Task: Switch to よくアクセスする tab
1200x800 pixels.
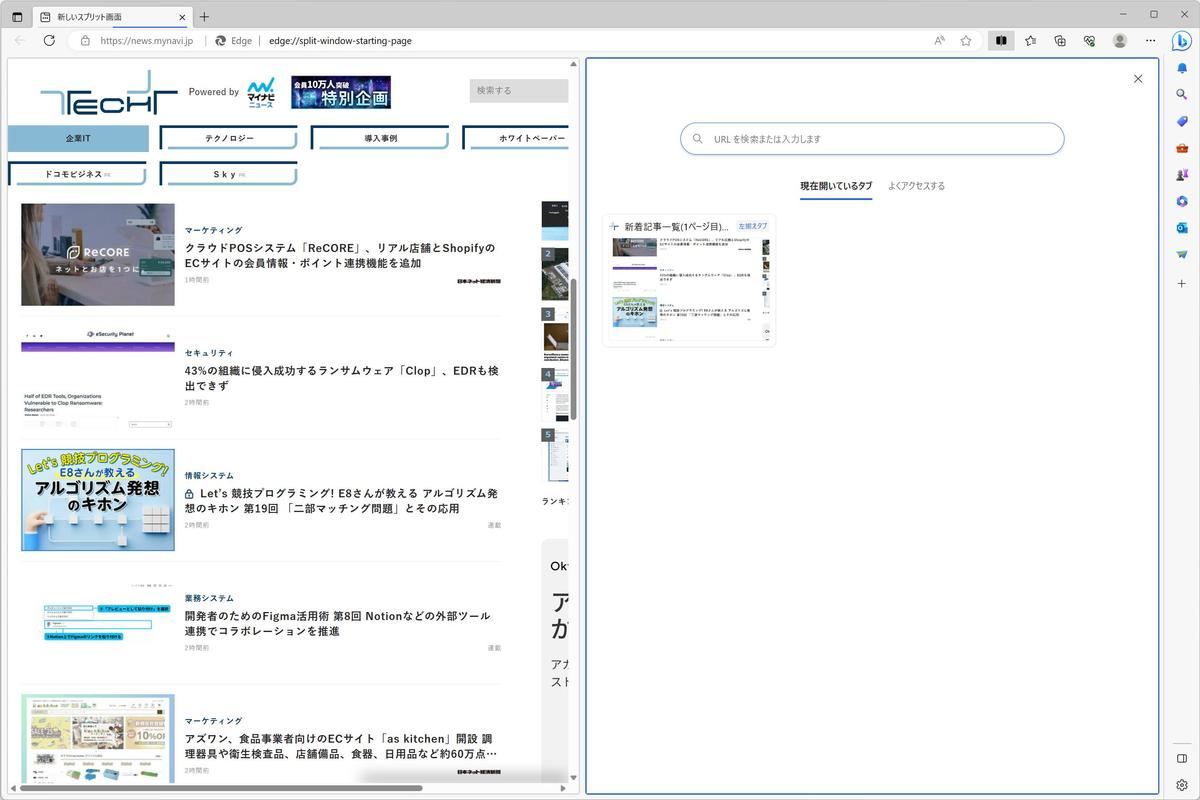Action: (x=916, y=186)
